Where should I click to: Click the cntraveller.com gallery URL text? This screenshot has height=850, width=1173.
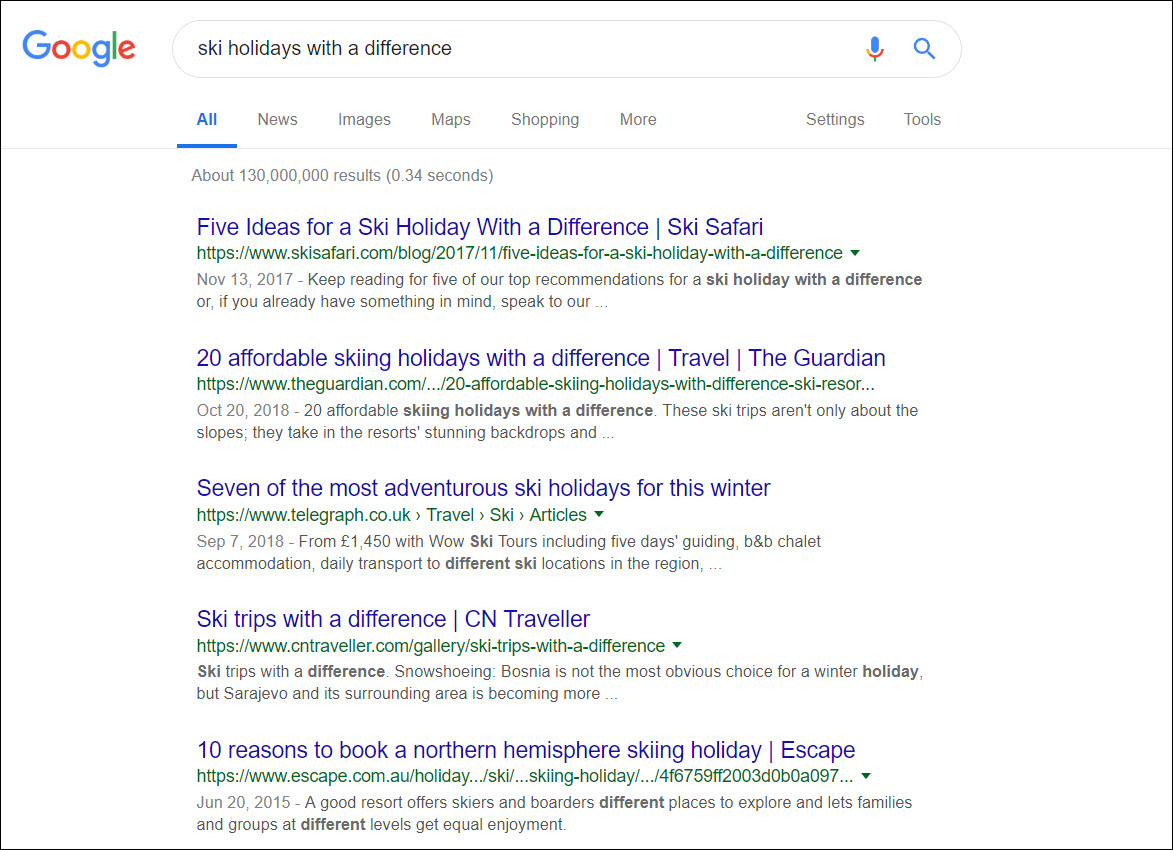click(x=431, y=646)
